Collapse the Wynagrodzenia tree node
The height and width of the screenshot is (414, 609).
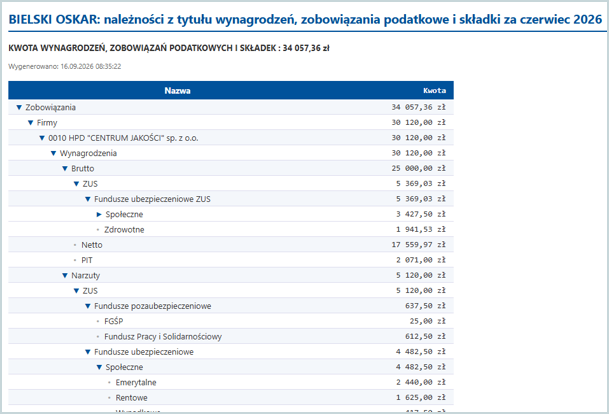[x=53, y=153]
